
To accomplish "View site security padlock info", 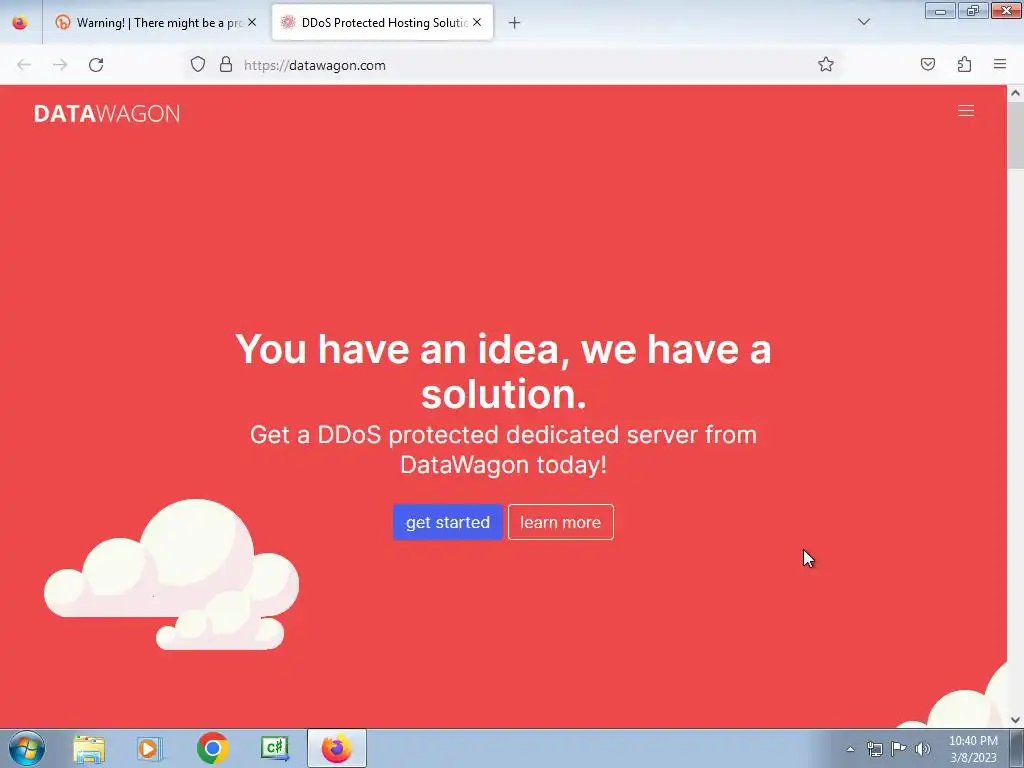I will coord(226,64).
